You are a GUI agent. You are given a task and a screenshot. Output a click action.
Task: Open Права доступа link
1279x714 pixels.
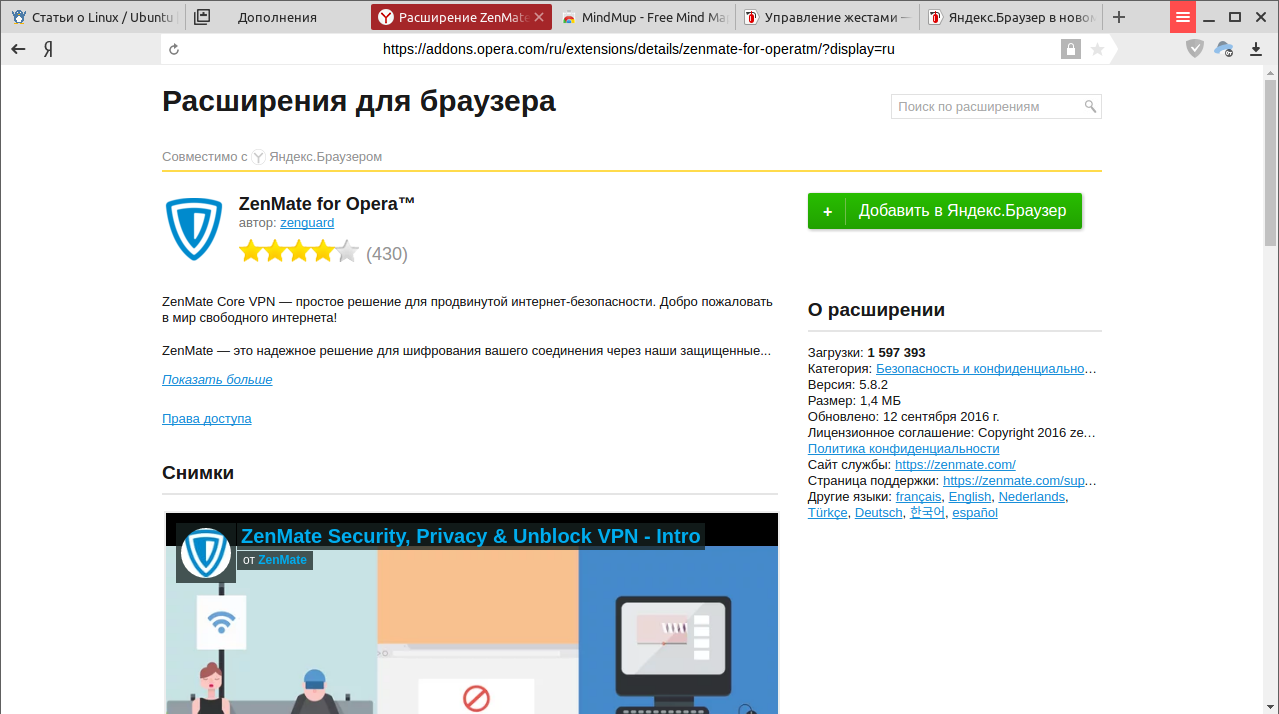[207, 419]
